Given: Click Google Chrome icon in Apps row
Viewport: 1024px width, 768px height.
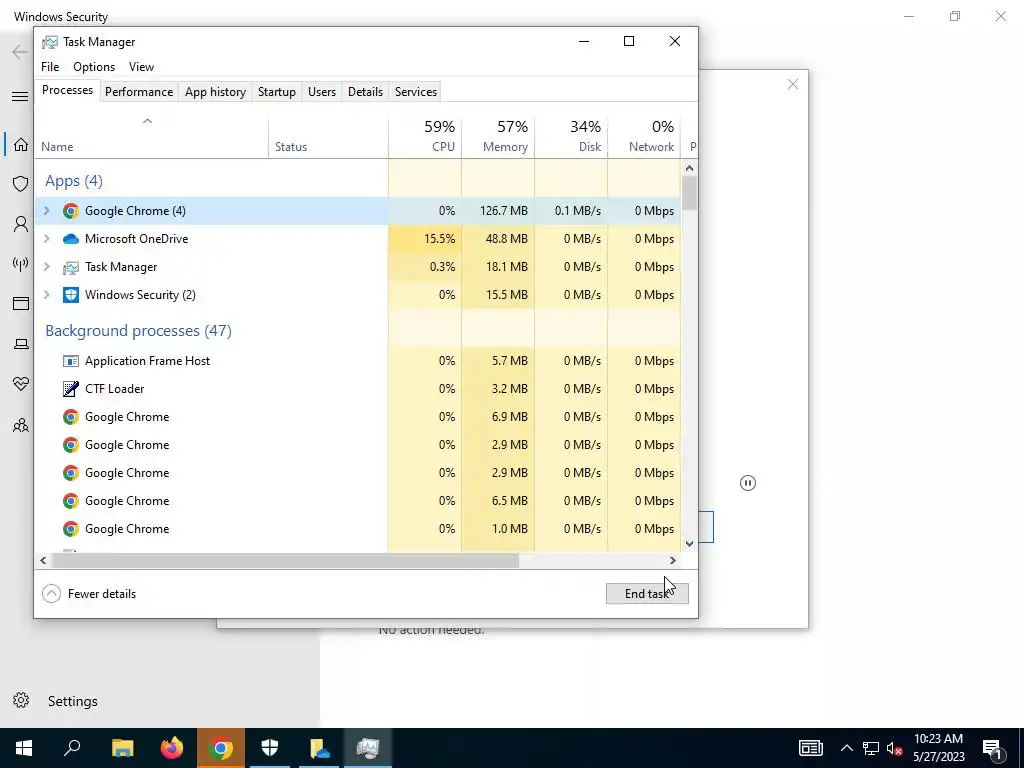Looking at the screenshot, I should pyautogui.click(x=71, y=211).
